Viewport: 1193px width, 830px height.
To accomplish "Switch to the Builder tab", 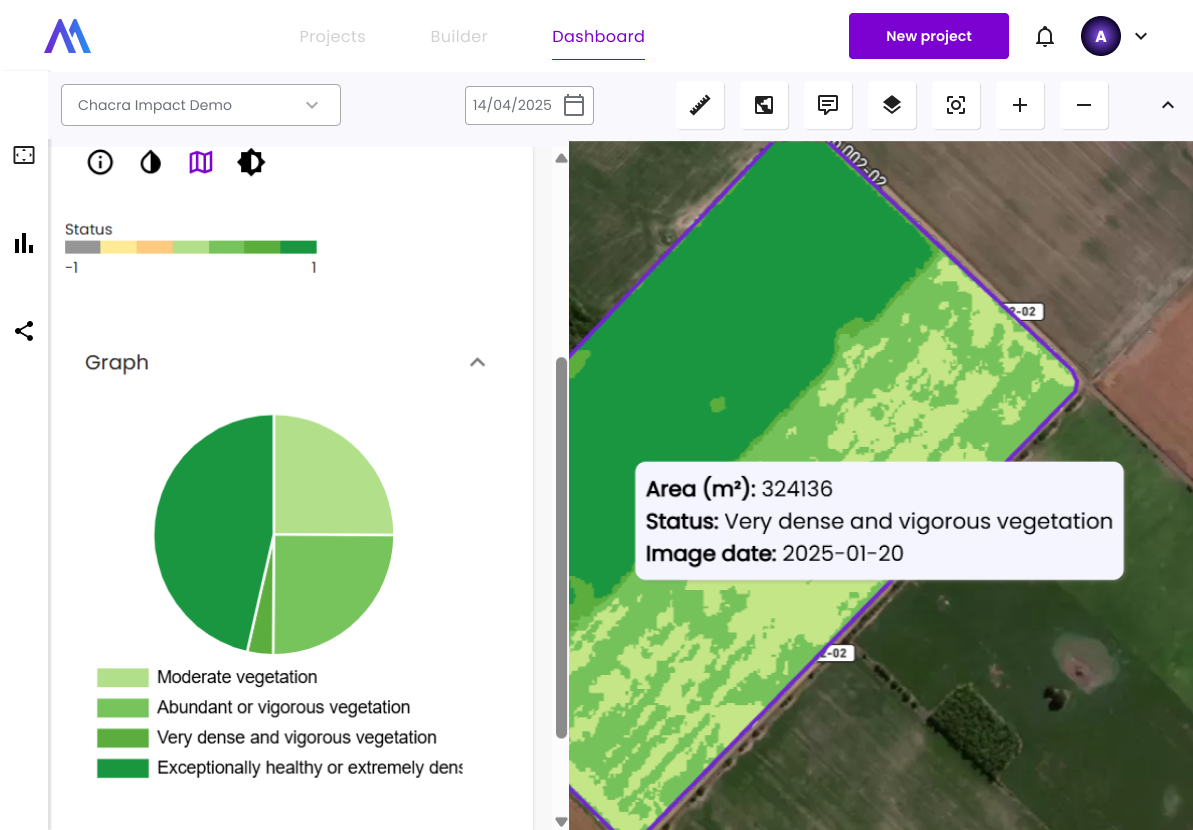I will pos(459,37).
